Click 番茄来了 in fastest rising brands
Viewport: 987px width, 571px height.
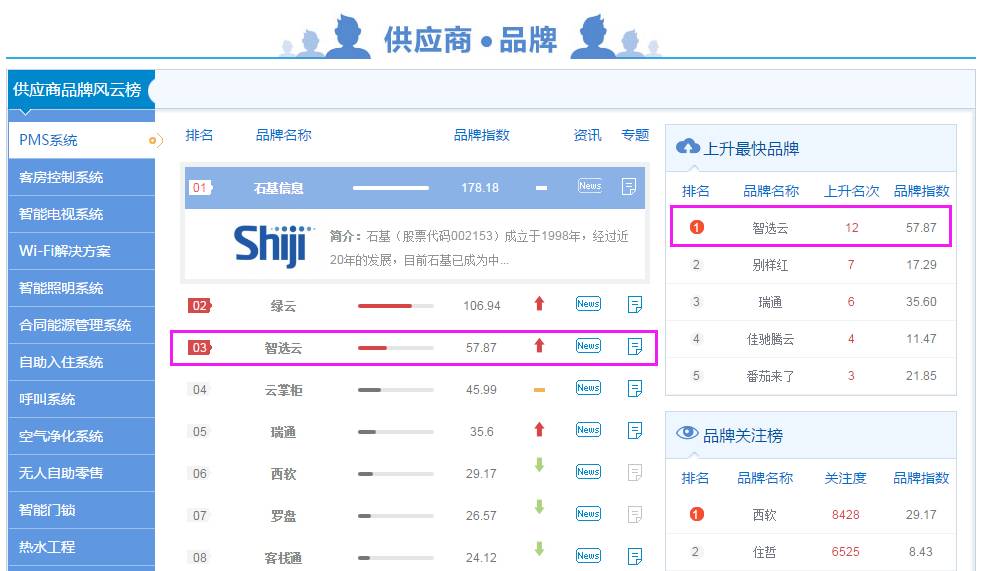click(770, 376)
